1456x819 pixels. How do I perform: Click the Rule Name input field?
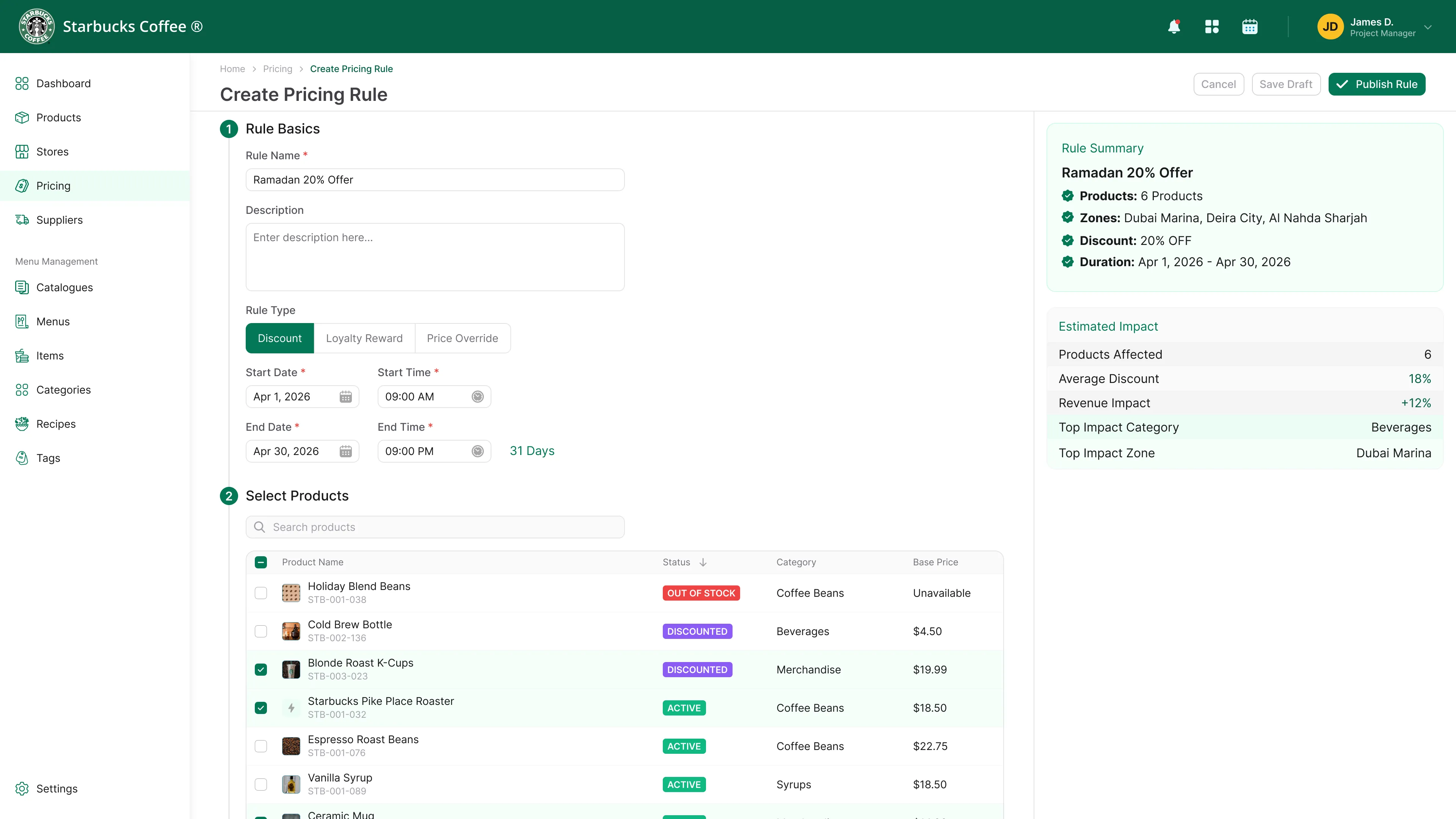(x=435, y=180)
